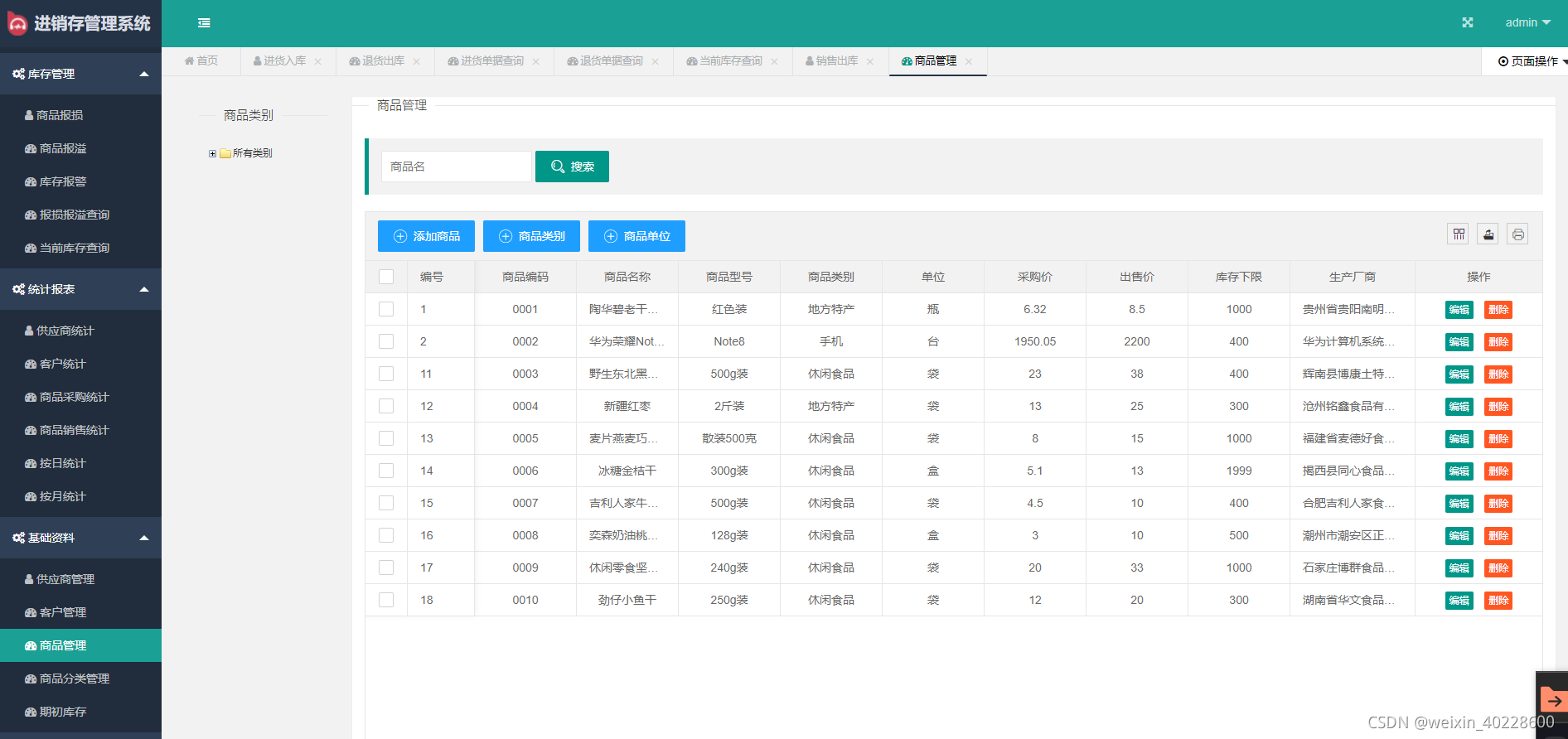Open 报损报溢查询 in sidebar
This screenshot has width=1568, height=739.
80,215
